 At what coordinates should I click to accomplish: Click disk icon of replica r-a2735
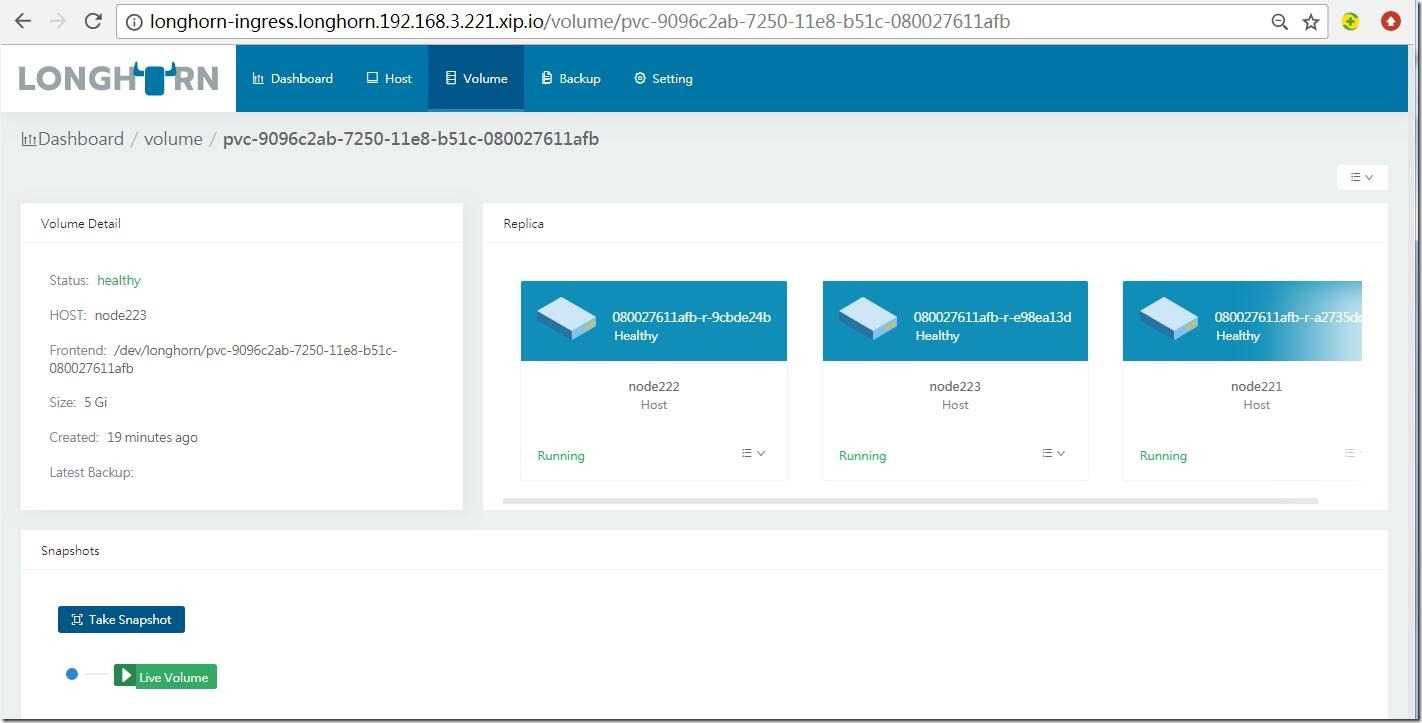[1169, 318]
